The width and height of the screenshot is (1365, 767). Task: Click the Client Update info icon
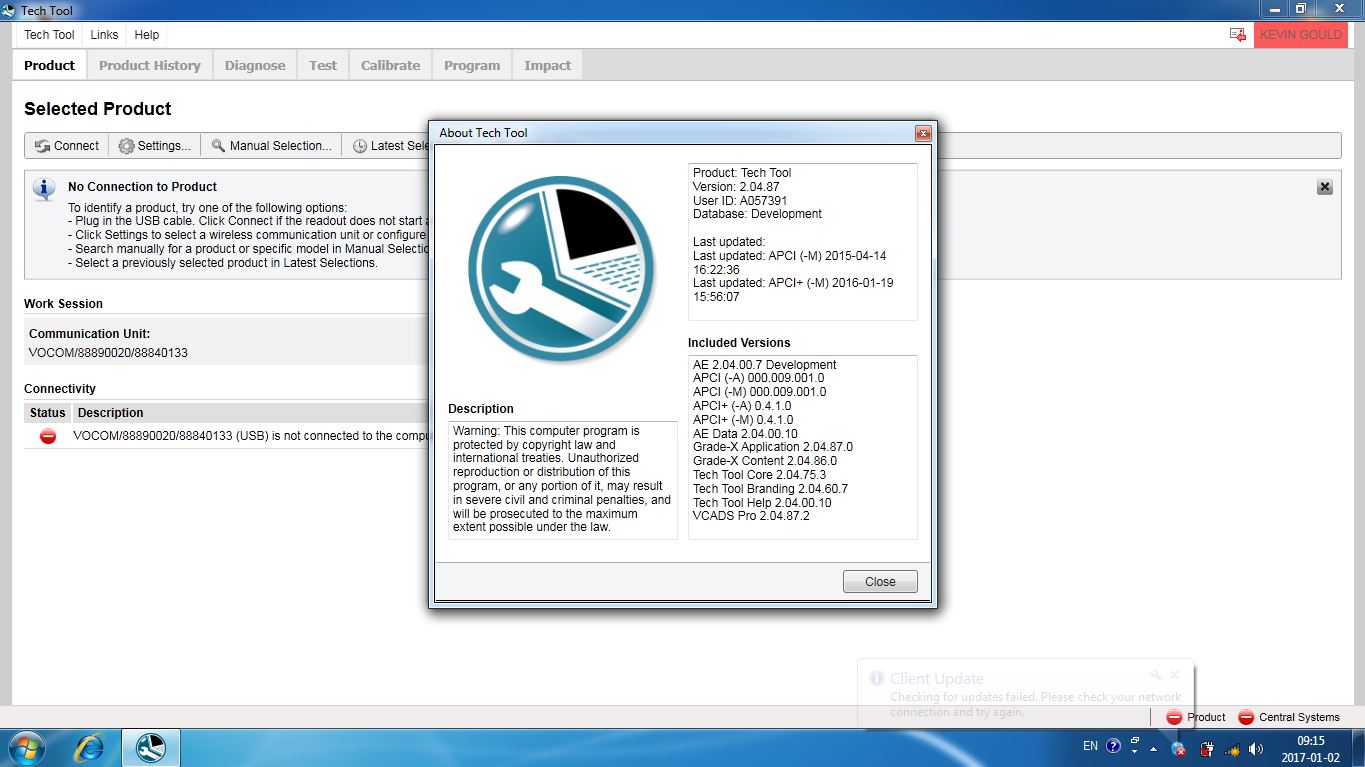tap(876, 678)
